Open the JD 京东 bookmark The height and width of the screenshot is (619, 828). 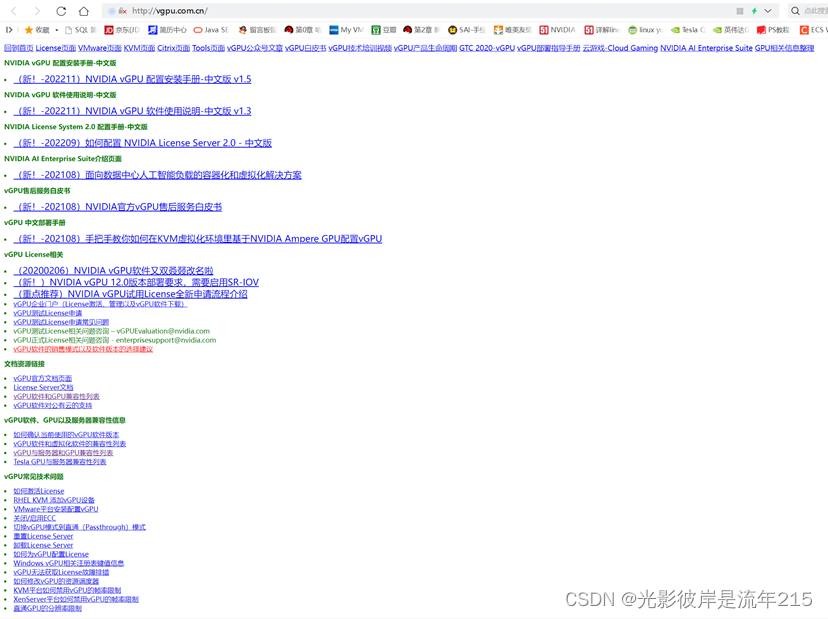(122, 30)
